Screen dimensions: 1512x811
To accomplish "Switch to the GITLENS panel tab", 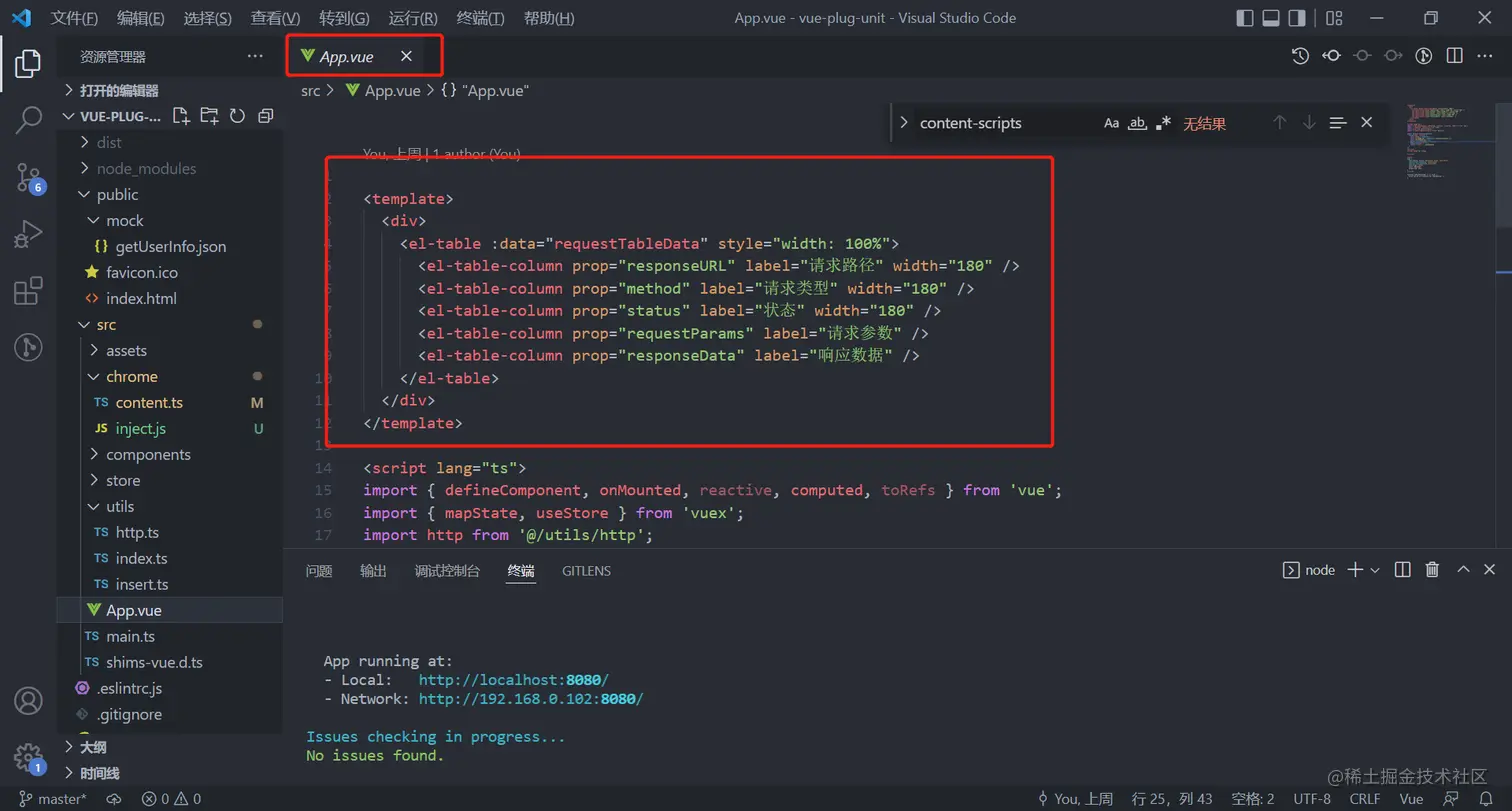I will pyautogui.click(x=586, y=571).
